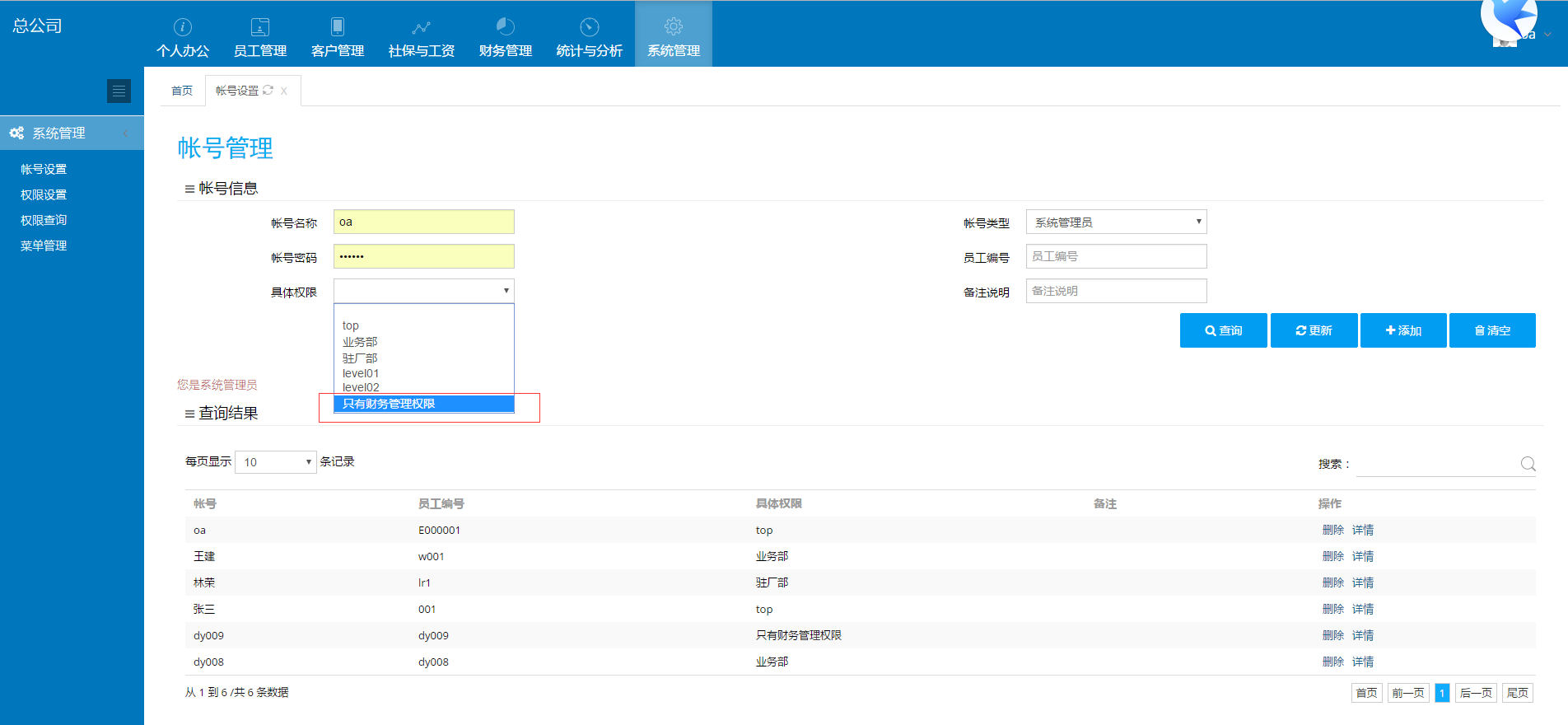
Task: Click the 备注说明 input field
Action: pyautogui.click(x=1116, y=291)
